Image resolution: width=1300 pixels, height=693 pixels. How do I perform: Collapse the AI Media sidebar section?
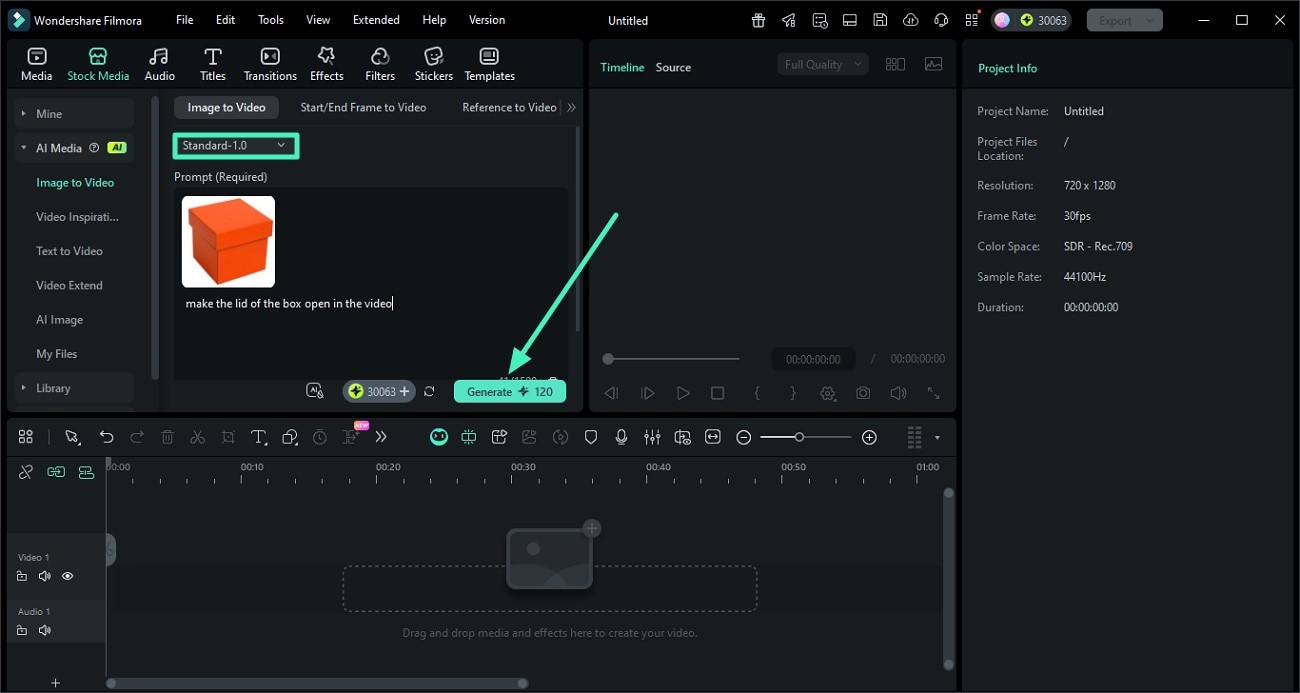pyautogui.click(x=23, y=147)
